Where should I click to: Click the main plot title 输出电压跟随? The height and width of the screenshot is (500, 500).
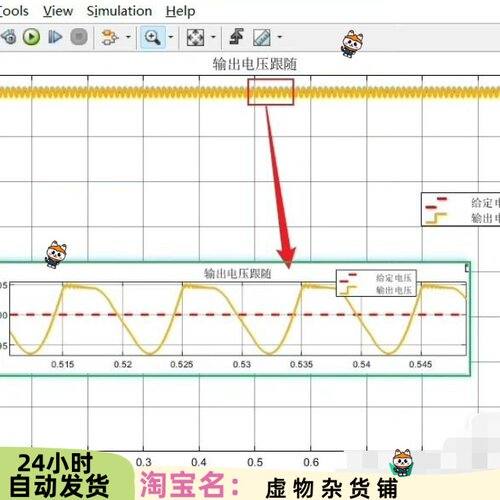point(255,64)
